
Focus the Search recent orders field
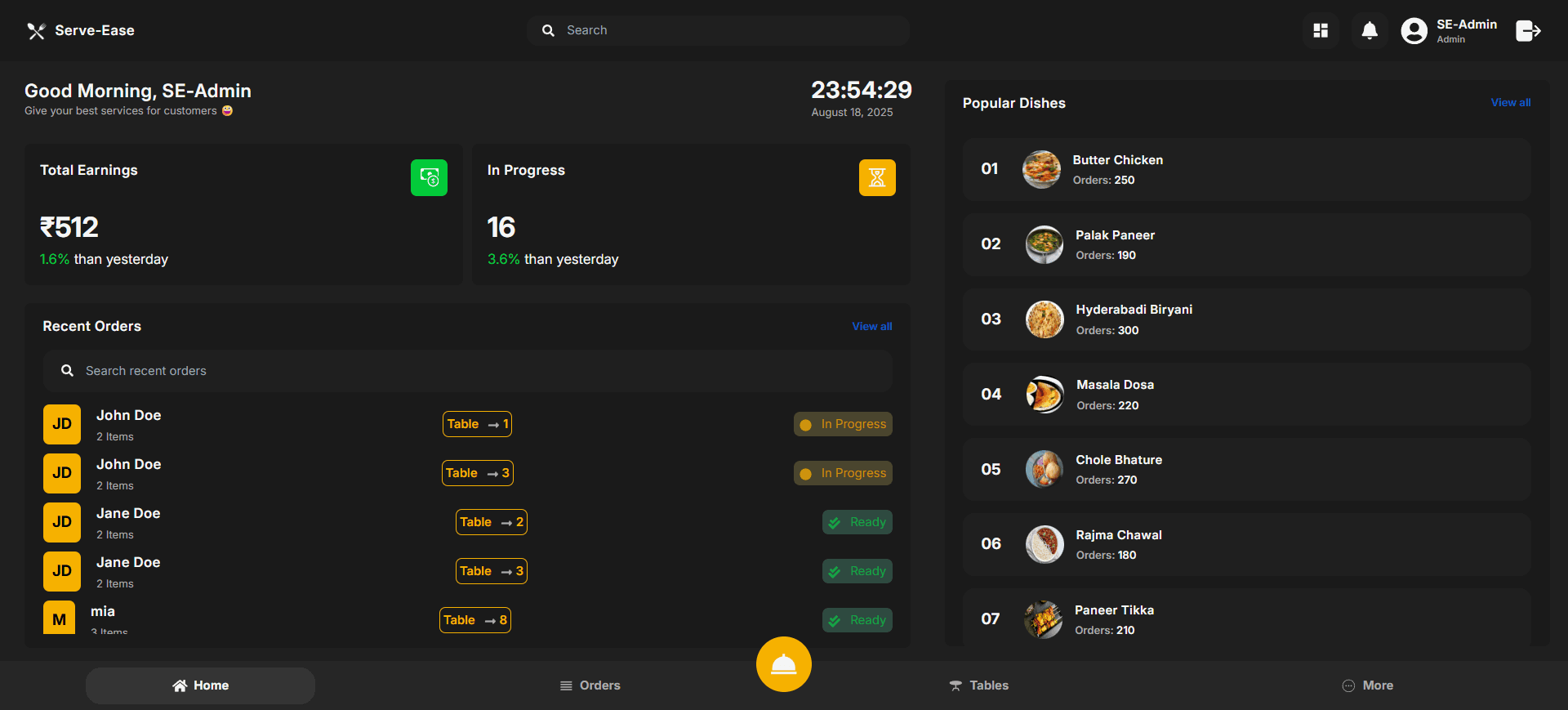point(468,371)
